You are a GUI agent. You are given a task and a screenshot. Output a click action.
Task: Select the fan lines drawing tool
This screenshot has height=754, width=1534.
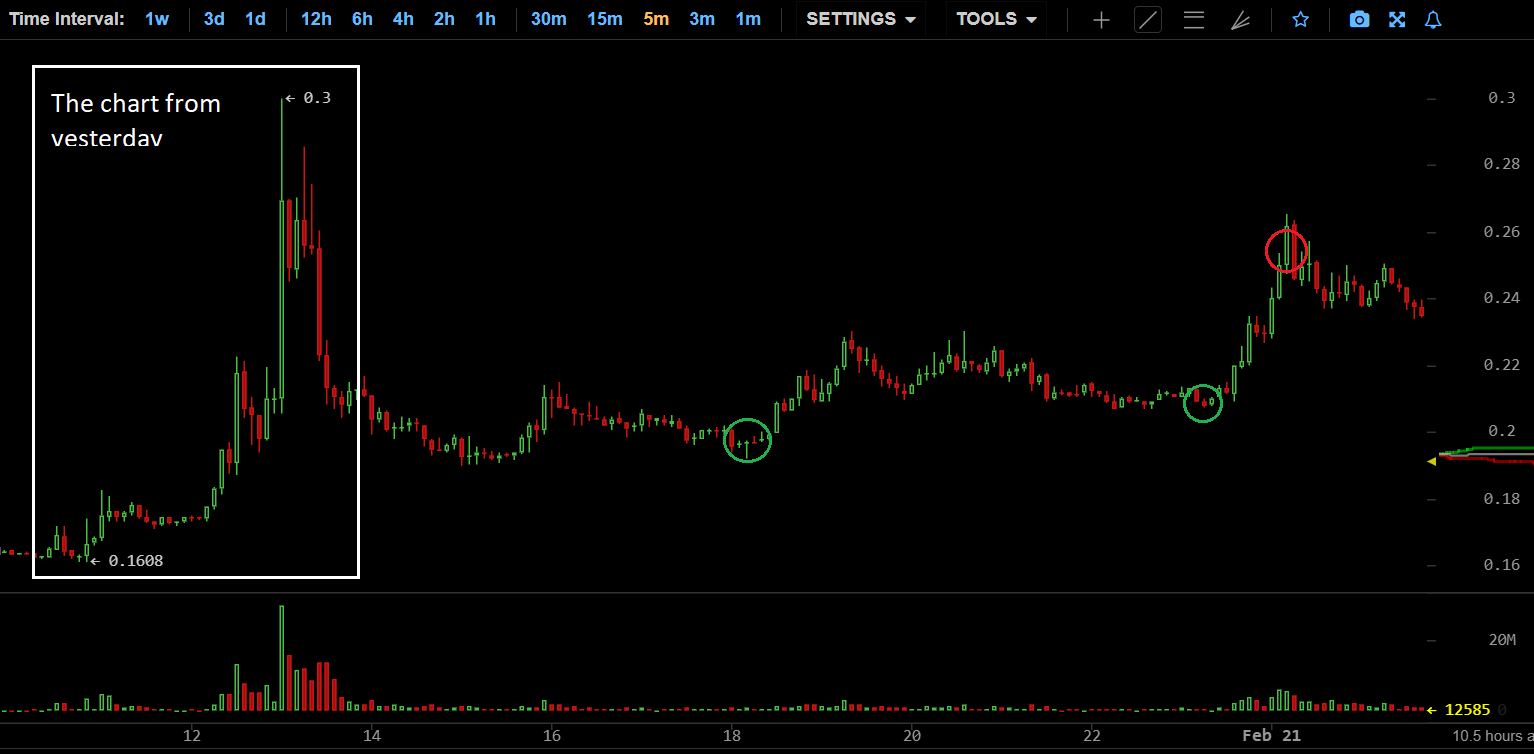pos(1240,20)
